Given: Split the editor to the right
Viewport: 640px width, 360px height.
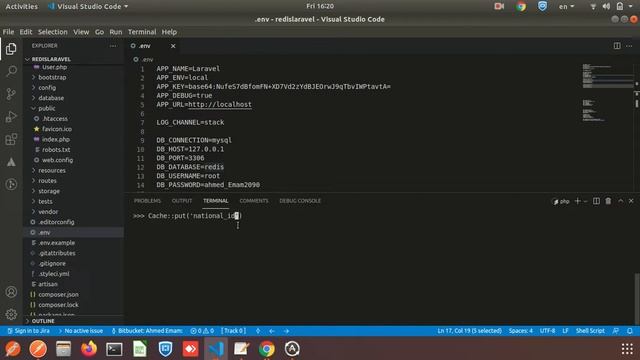Looking at the screenshot, I should [x=617, y=46].
